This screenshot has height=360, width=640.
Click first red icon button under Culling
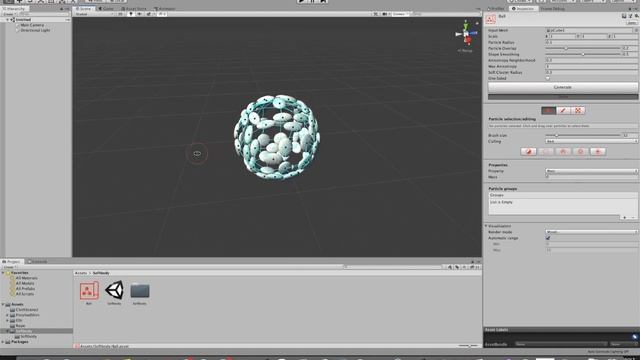coord(529,151)
